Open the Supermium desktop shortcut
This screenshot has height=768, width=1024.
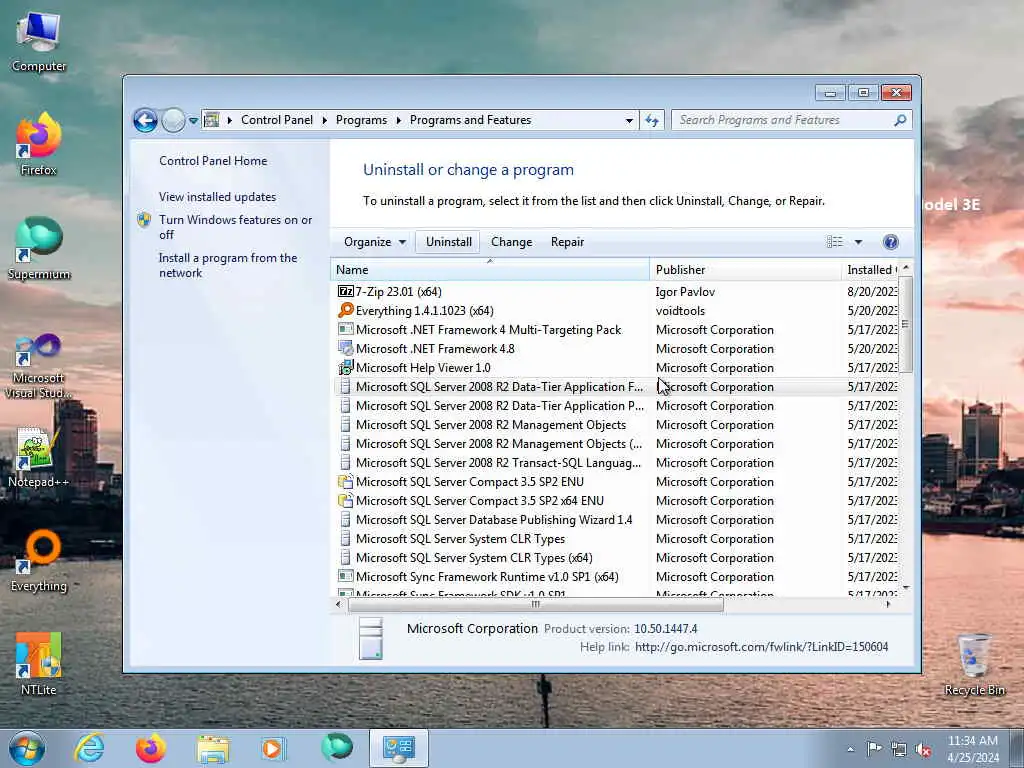39,249
